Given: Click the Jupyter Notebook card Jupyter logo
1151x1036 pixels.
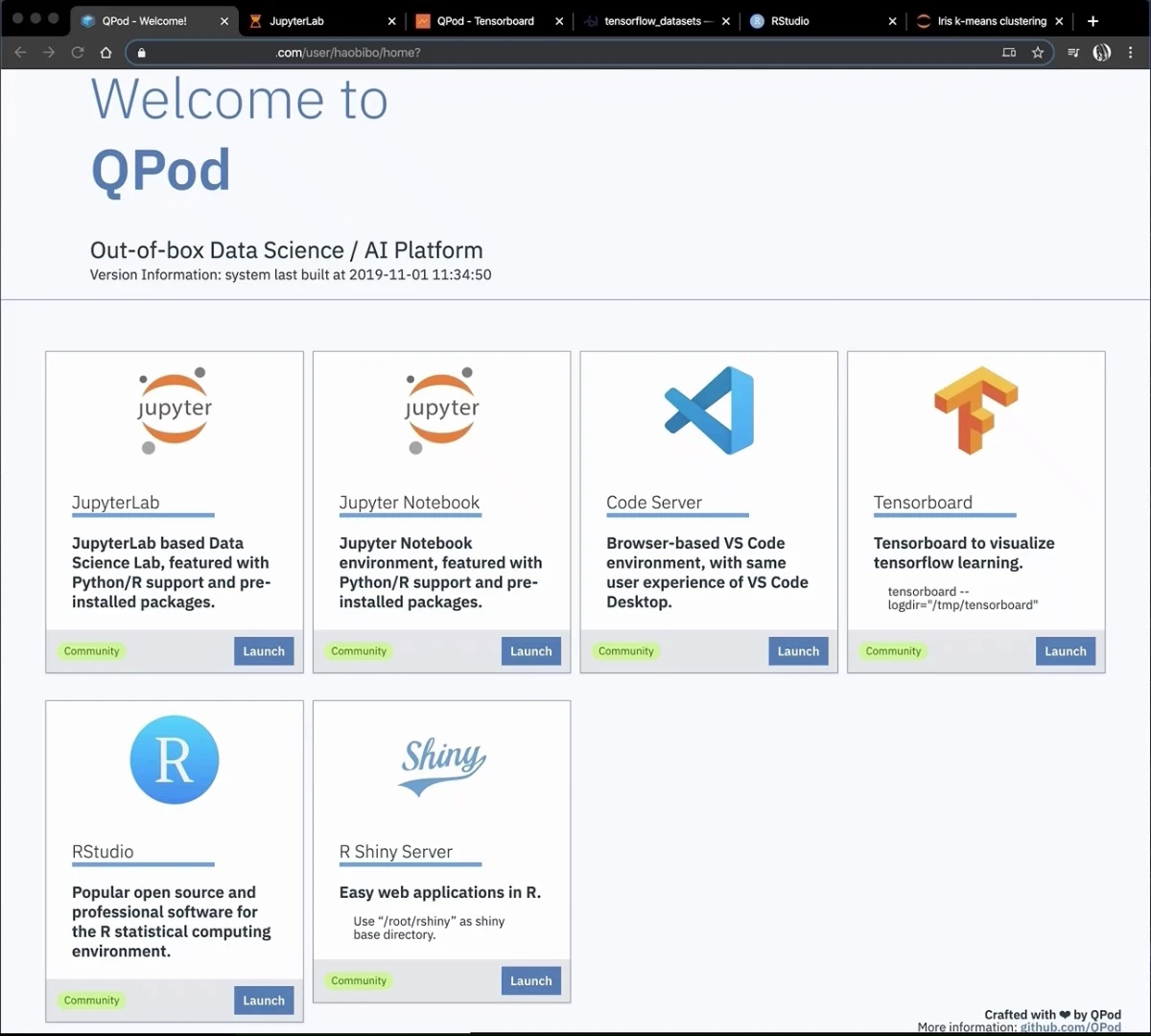Looking at the screenshot, I should click(x=441, y=411).
